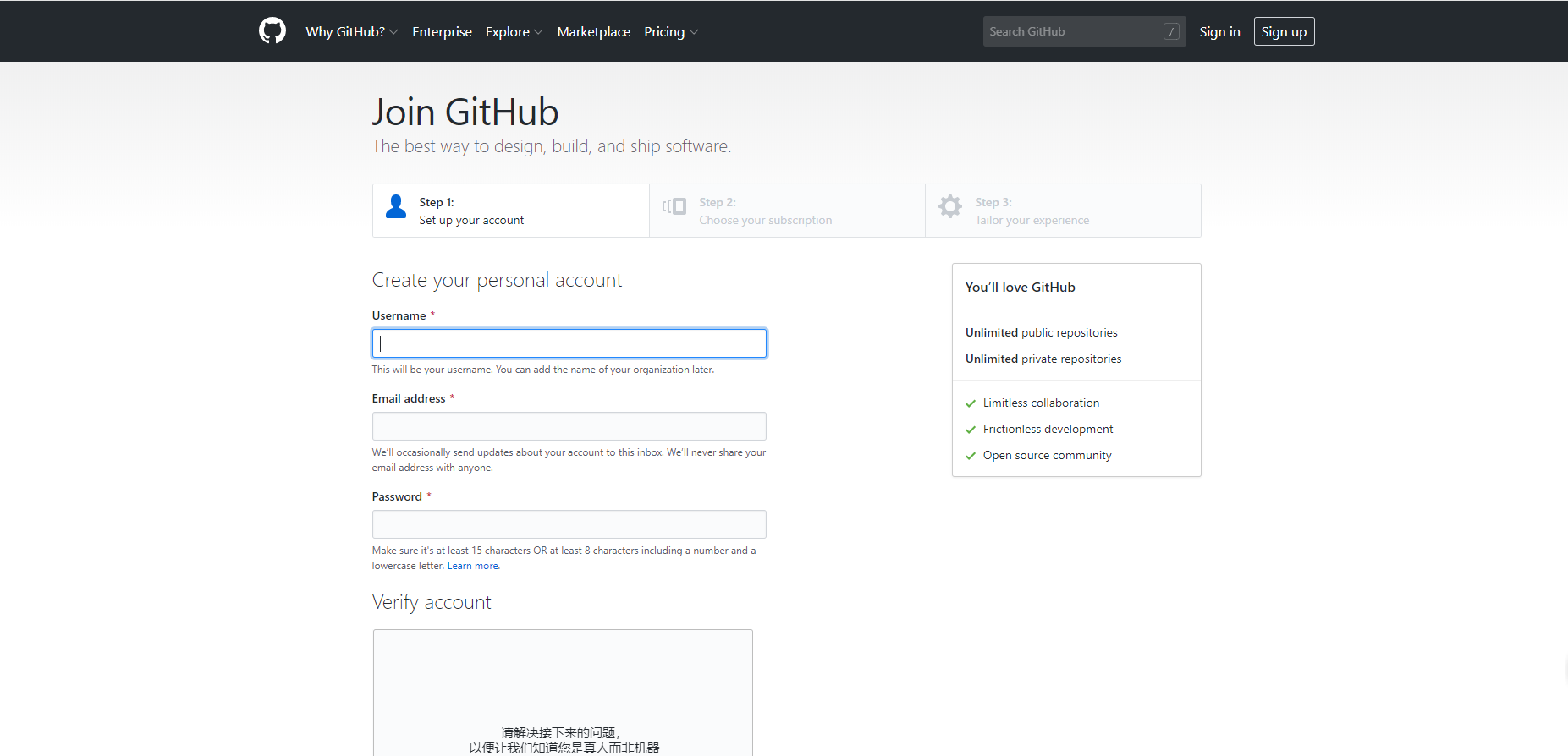Click the Create your personal account heading
Image resolution: width=1568 pixels, height=756 pixels.
pyautogui.click(x=497, y=280)
